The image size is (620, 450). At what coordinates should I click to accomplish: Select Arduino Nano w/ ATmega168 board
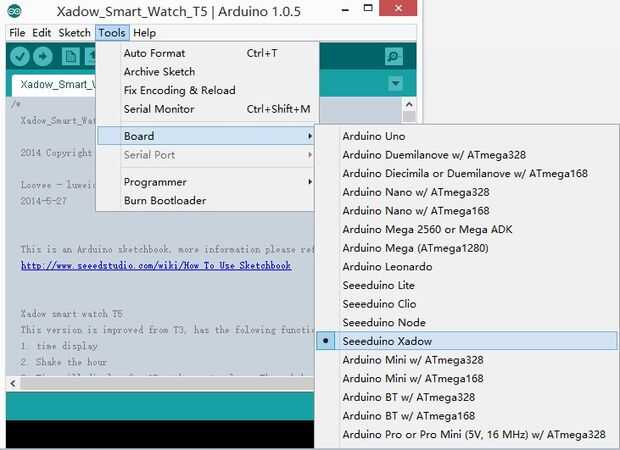(x=467, y=210)
